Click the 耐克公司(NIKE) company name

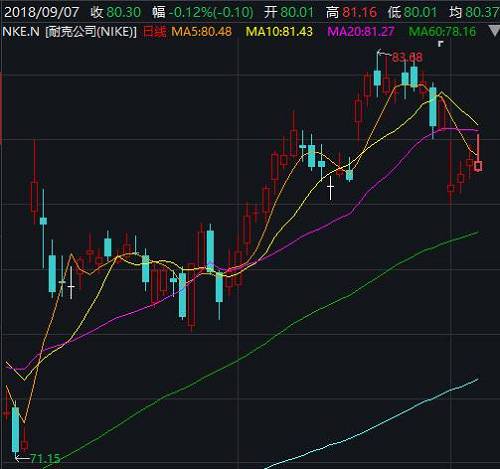click(91, 32)
